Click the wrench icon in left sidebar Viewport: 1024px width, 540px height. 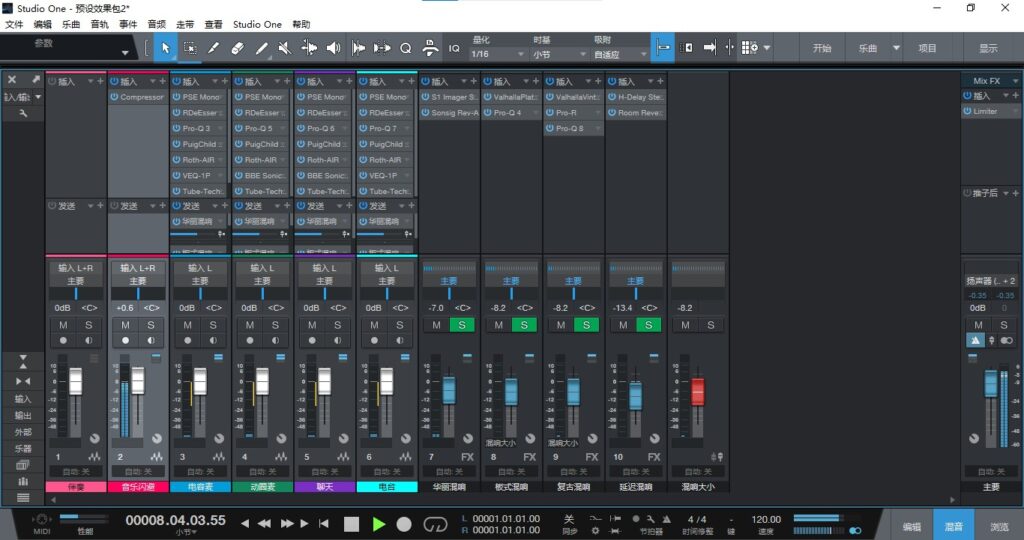tap(23, 114)
